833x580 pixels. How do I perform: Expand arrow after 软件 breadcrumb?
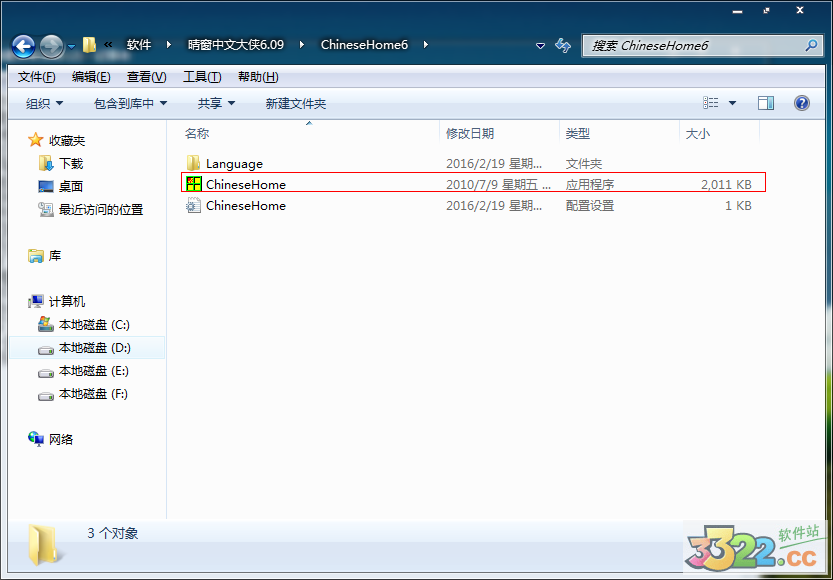[169, 45]
